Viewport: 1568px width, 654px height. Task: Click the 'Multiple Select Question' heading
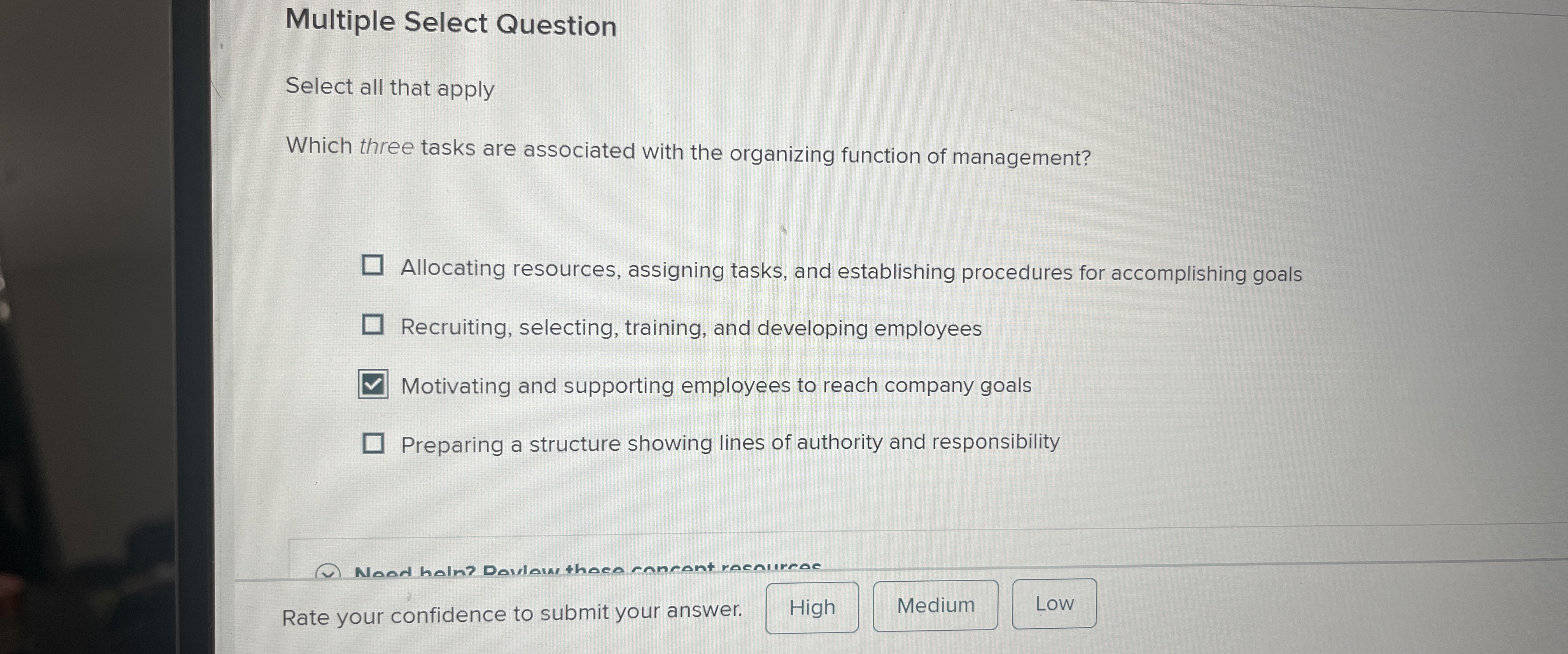pos(450,24)
